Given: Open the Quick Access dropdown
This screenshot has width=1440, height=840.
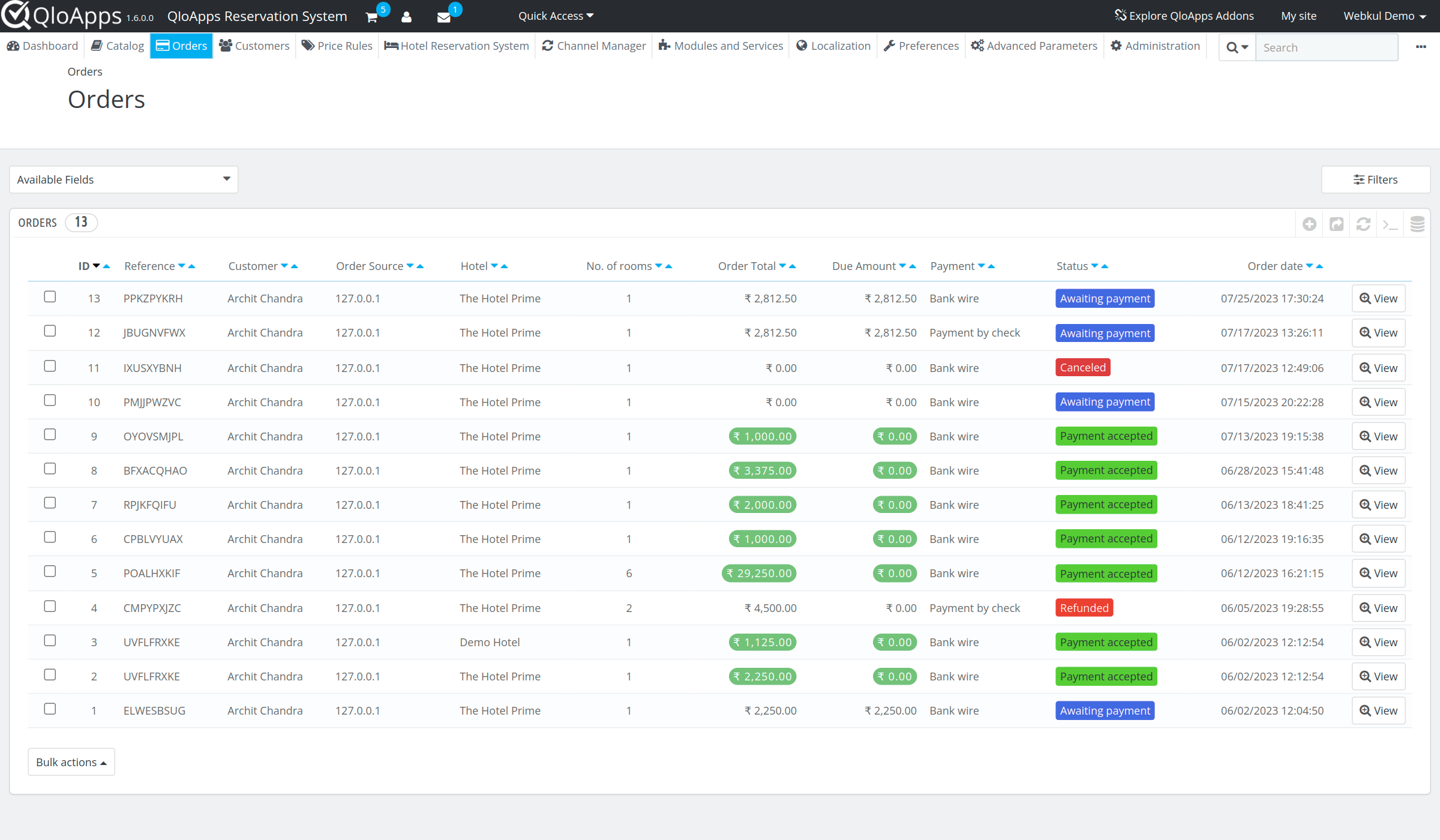Looking at the screenshot, I should [556, 16].
